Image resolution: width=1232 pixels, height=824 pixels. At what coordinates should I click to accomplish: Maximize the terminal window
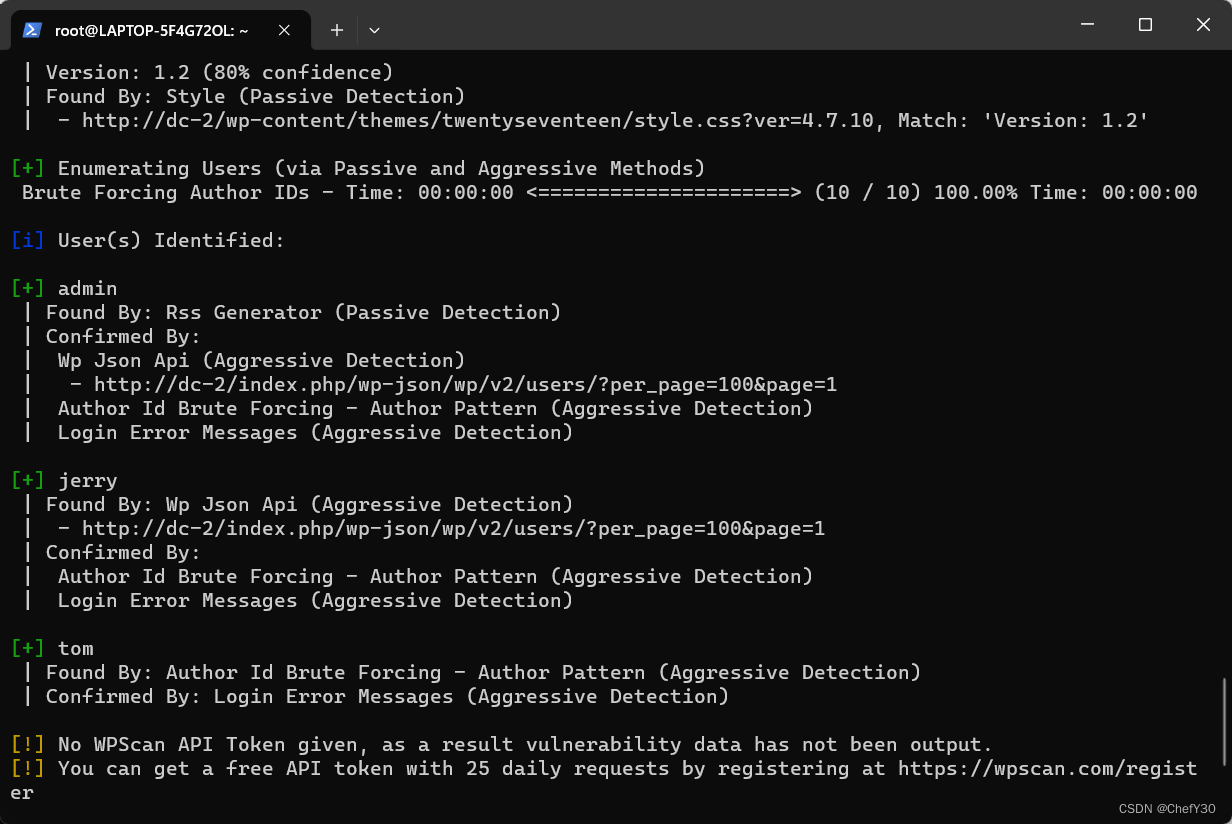(x=1146, y=24)
